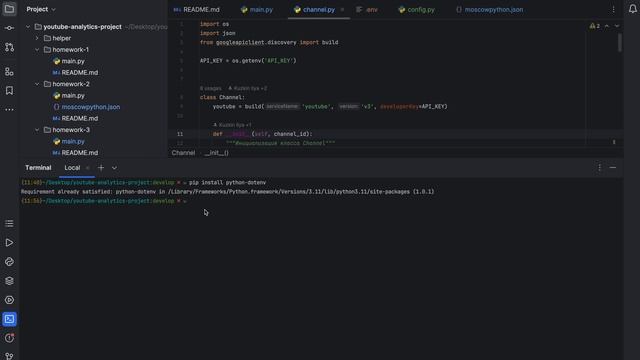The height and width of the screenshot is (360, 640).
Task: Click the 'import json' code line
Action: pyautogui.click(x=218, y=33)
